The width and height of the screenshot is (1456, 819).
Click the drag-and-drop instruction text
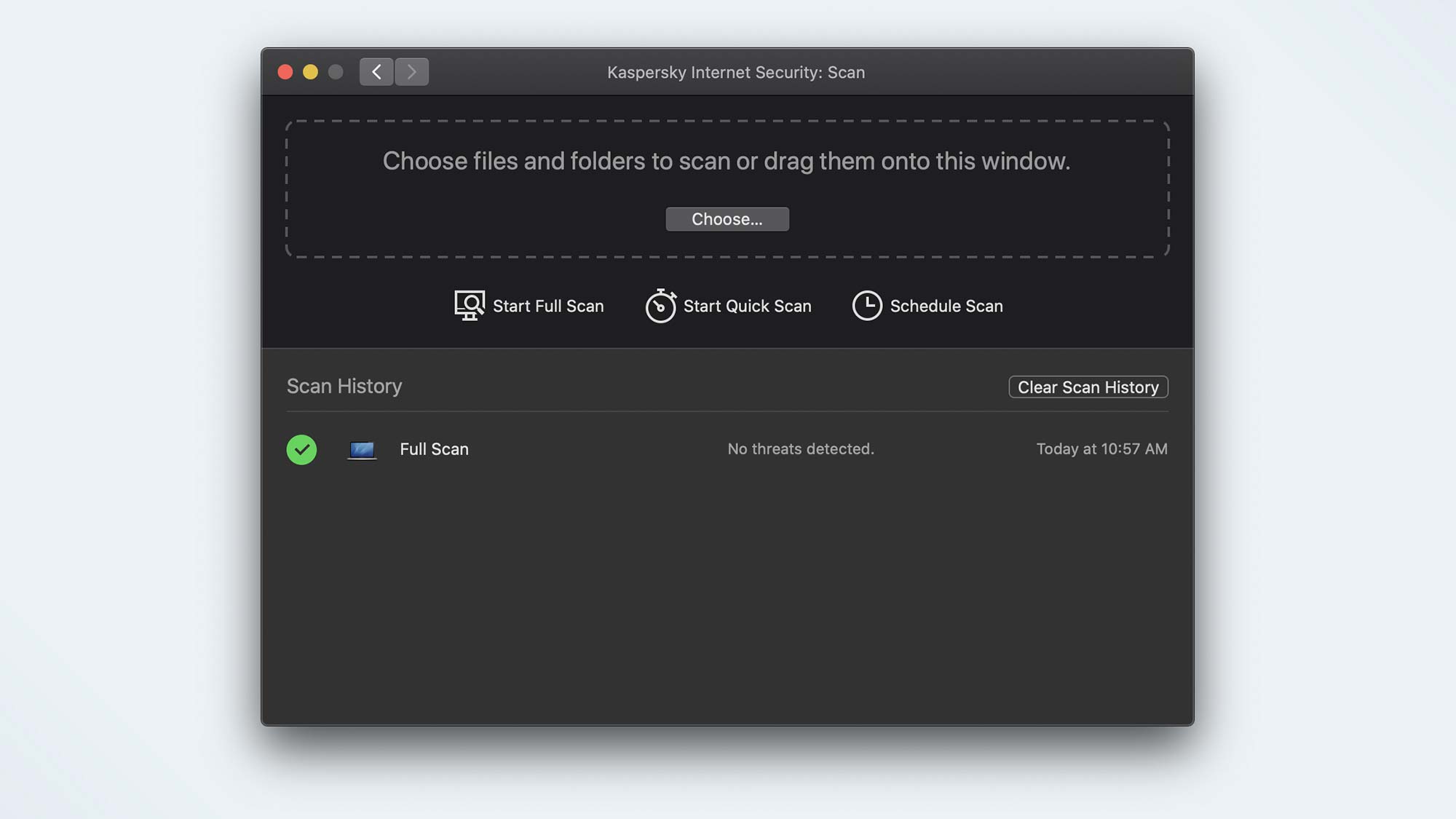point(727,161)
